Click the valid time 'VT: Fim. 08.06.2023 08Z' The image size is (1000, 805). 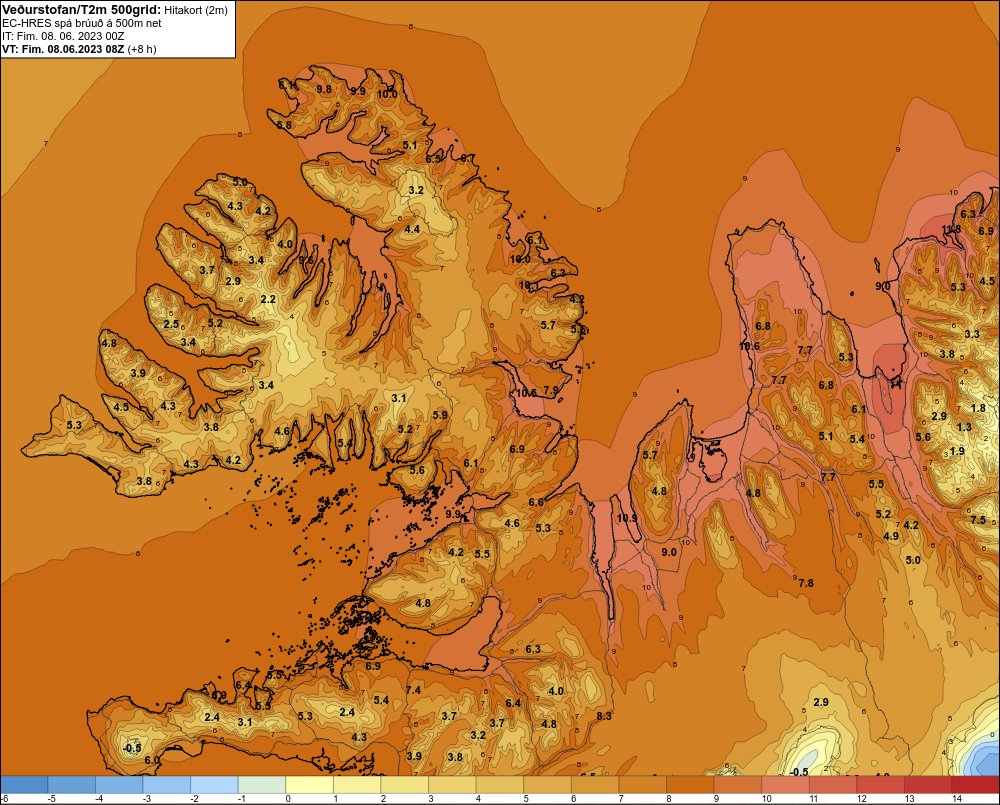(63, 49)
